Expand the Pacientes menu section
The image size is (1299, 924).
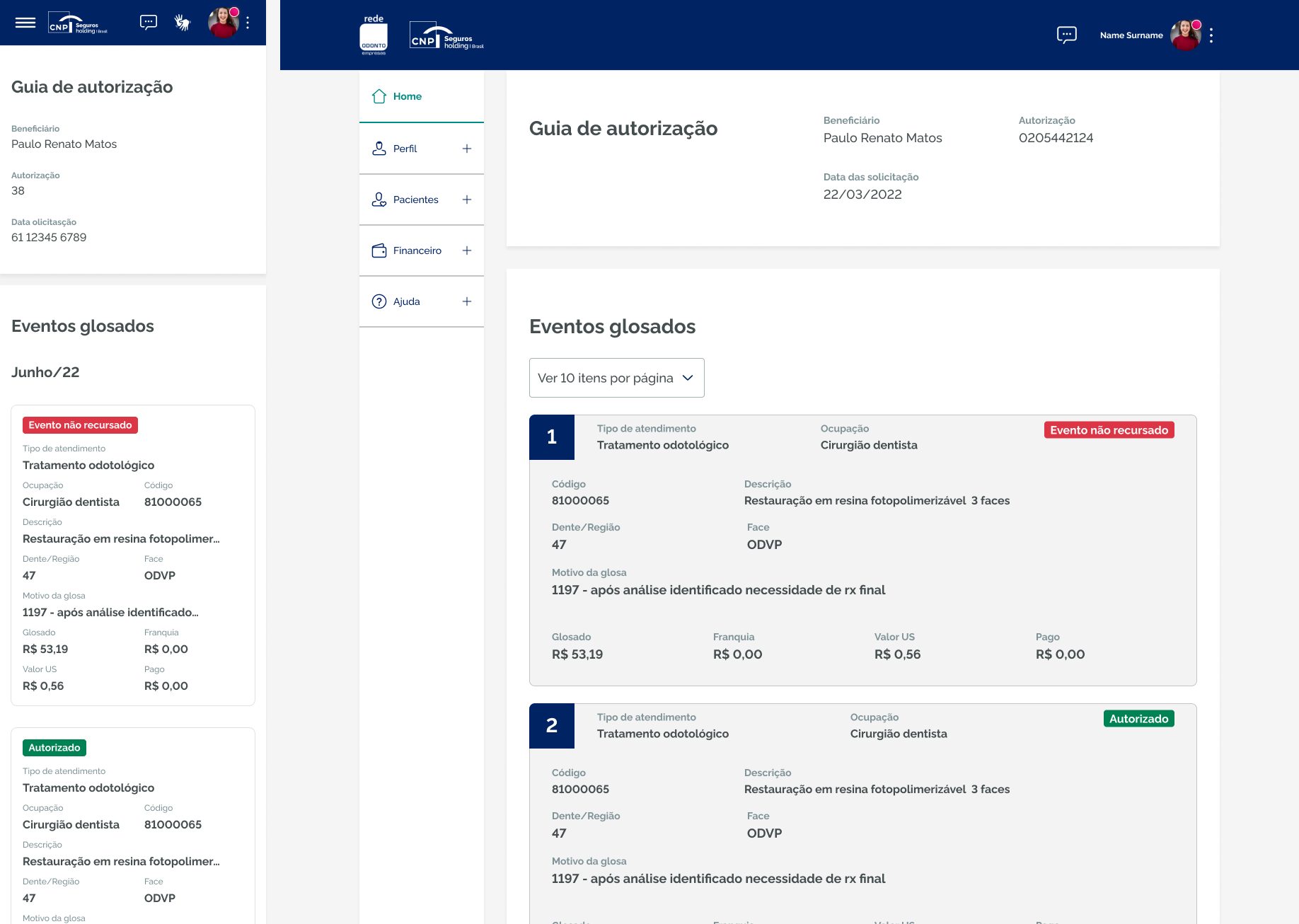coord(467,200)
